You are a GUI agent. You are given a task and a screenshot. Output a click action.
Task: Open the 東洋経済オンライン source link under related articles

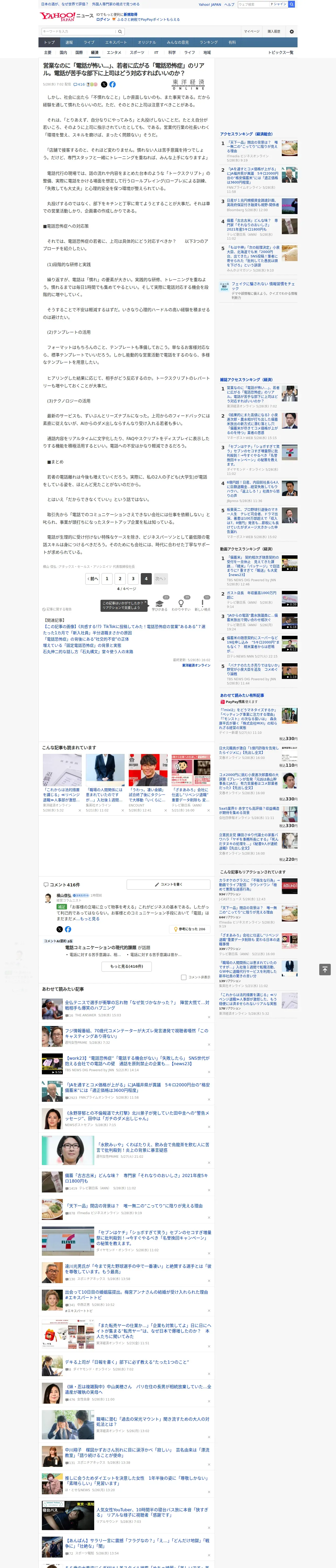pos(196,665)
